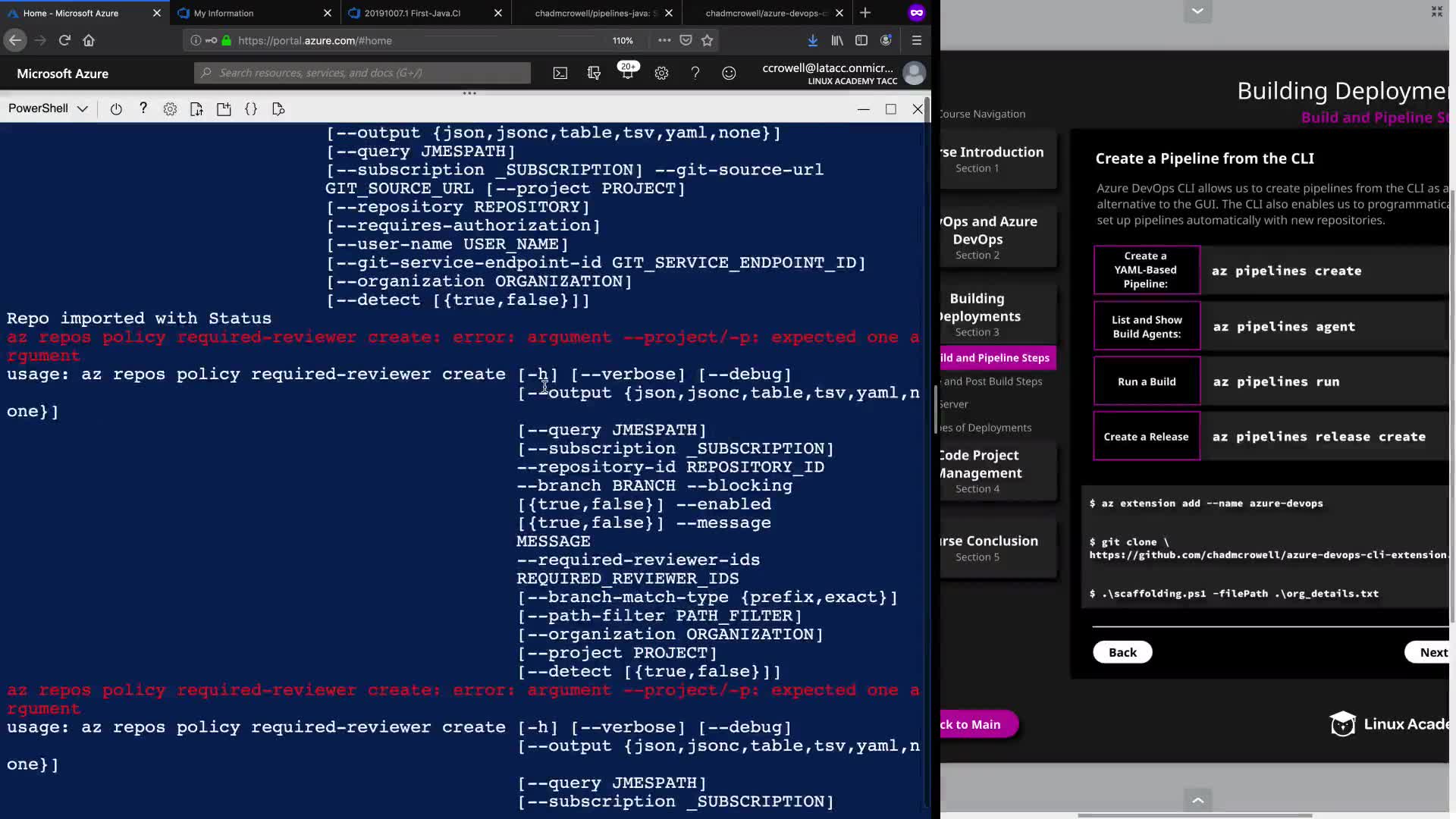Bookmark page with star icon
This screenshot has height=819, width=1456.
click(708, 40)
